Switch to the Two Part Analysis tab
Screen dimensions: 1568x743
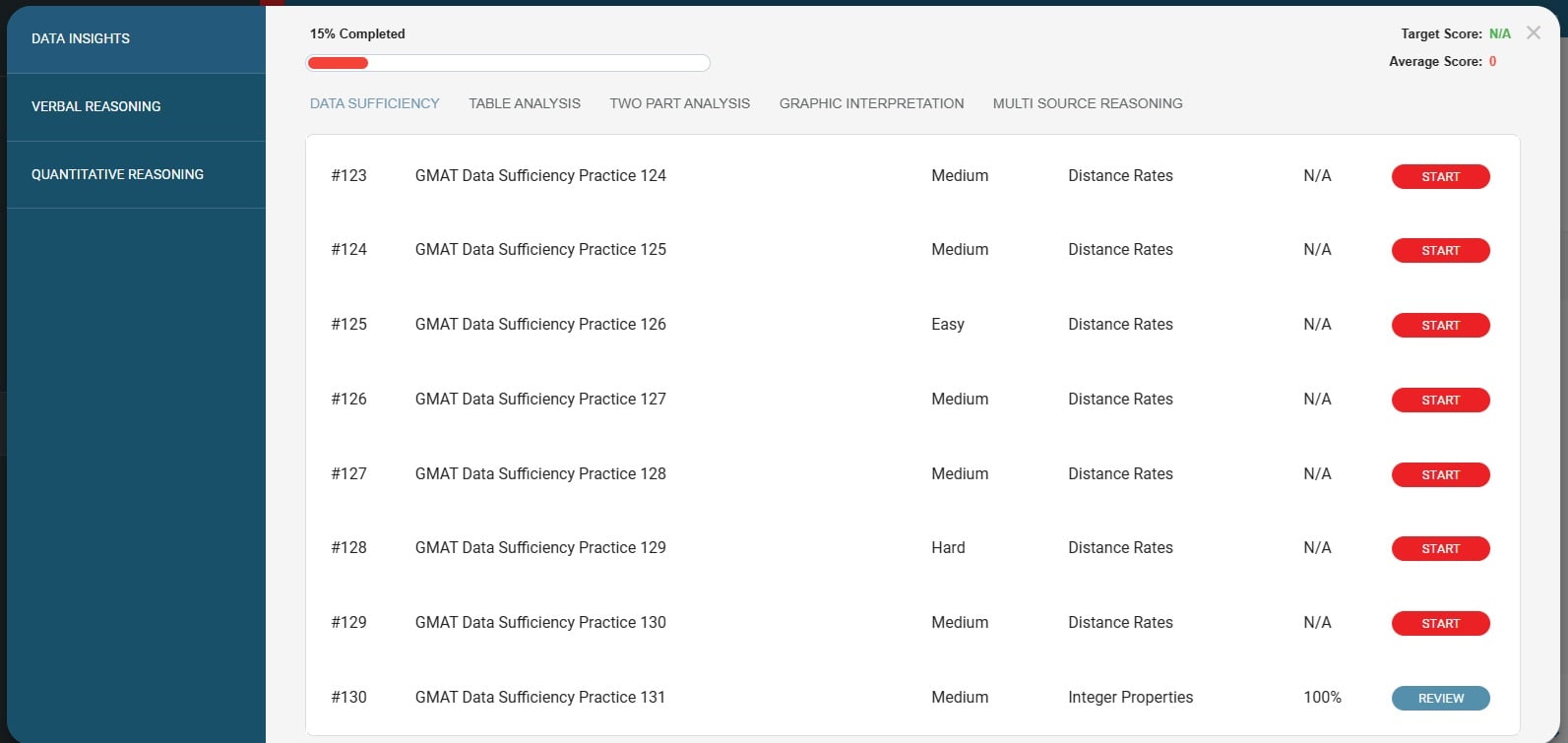pos(679,103)
